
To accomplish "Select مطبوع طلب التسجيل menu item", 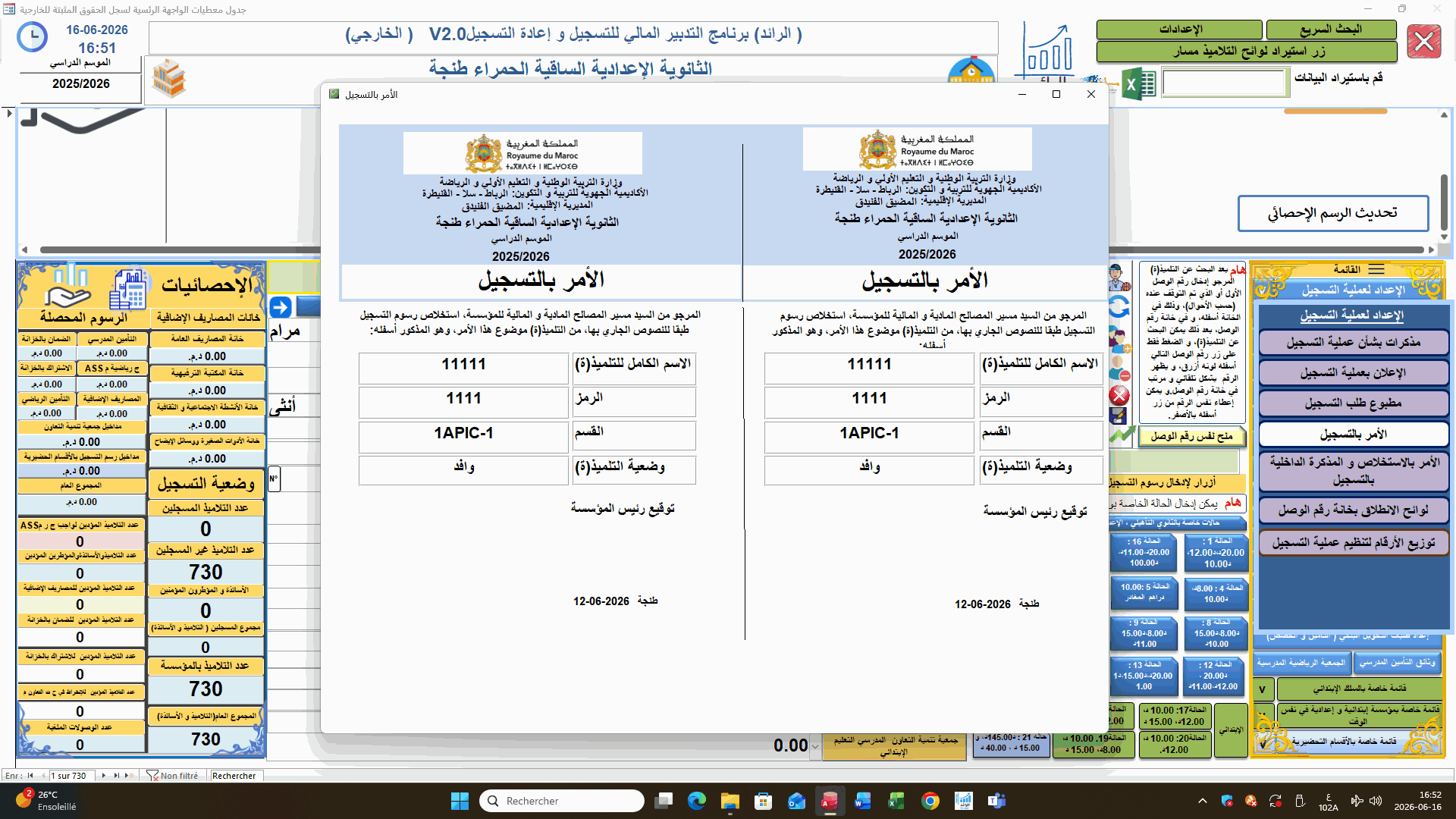I will click(1354, 403).
